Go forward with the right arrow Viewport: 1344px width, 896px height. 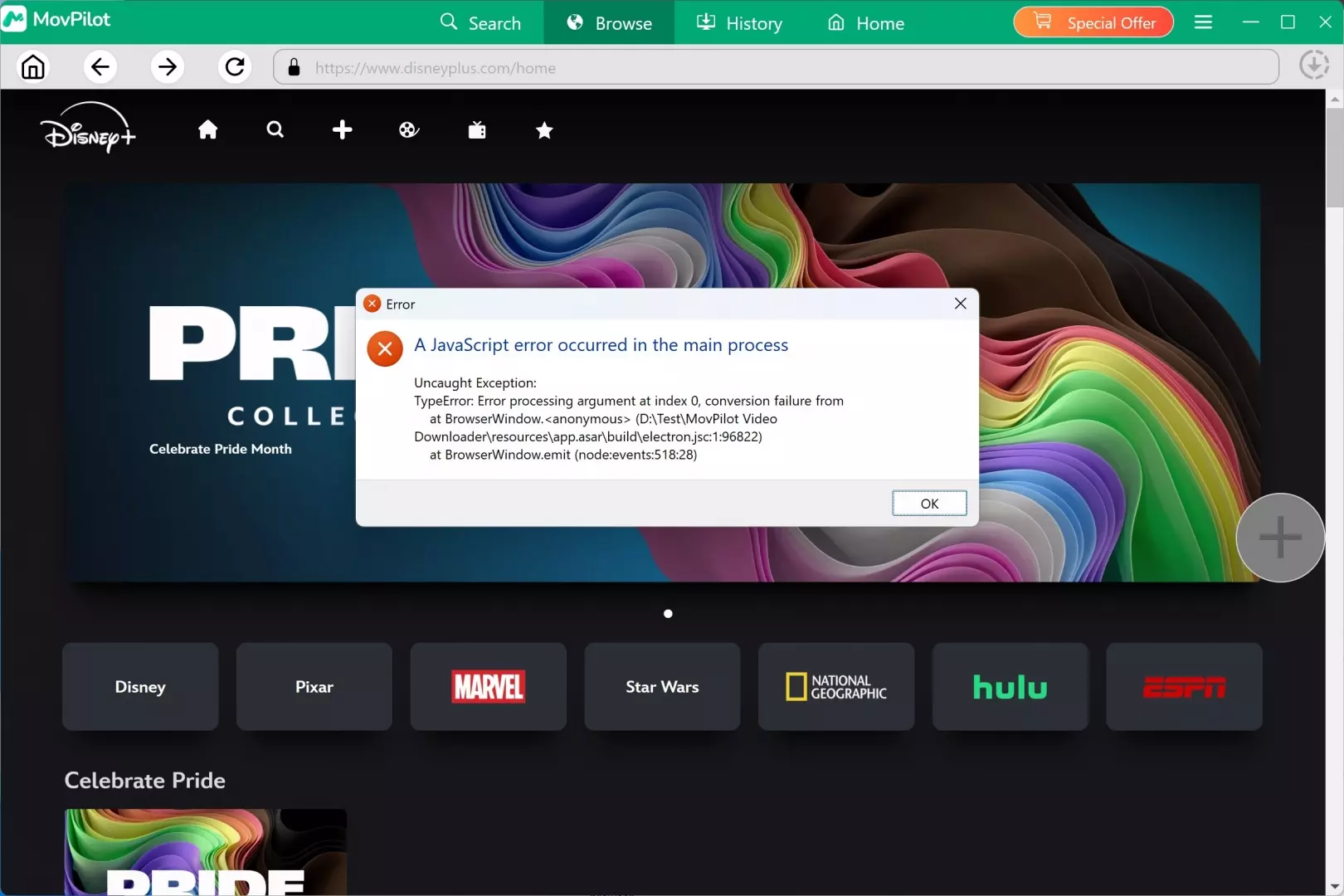click(x=168, y=66)
